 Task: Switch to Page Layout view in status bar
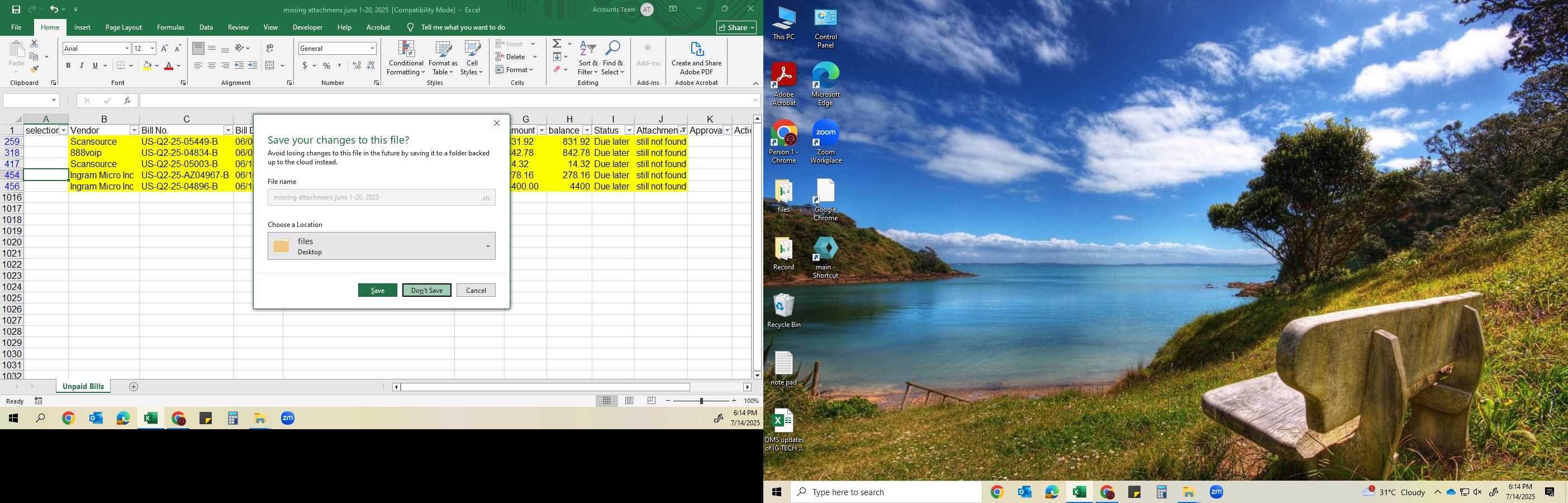(629, 401)
